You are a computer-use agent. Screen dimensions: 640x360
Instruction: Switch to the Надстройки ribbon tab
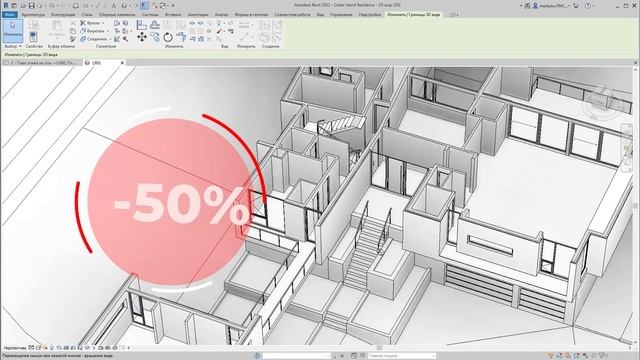[370, 15]
